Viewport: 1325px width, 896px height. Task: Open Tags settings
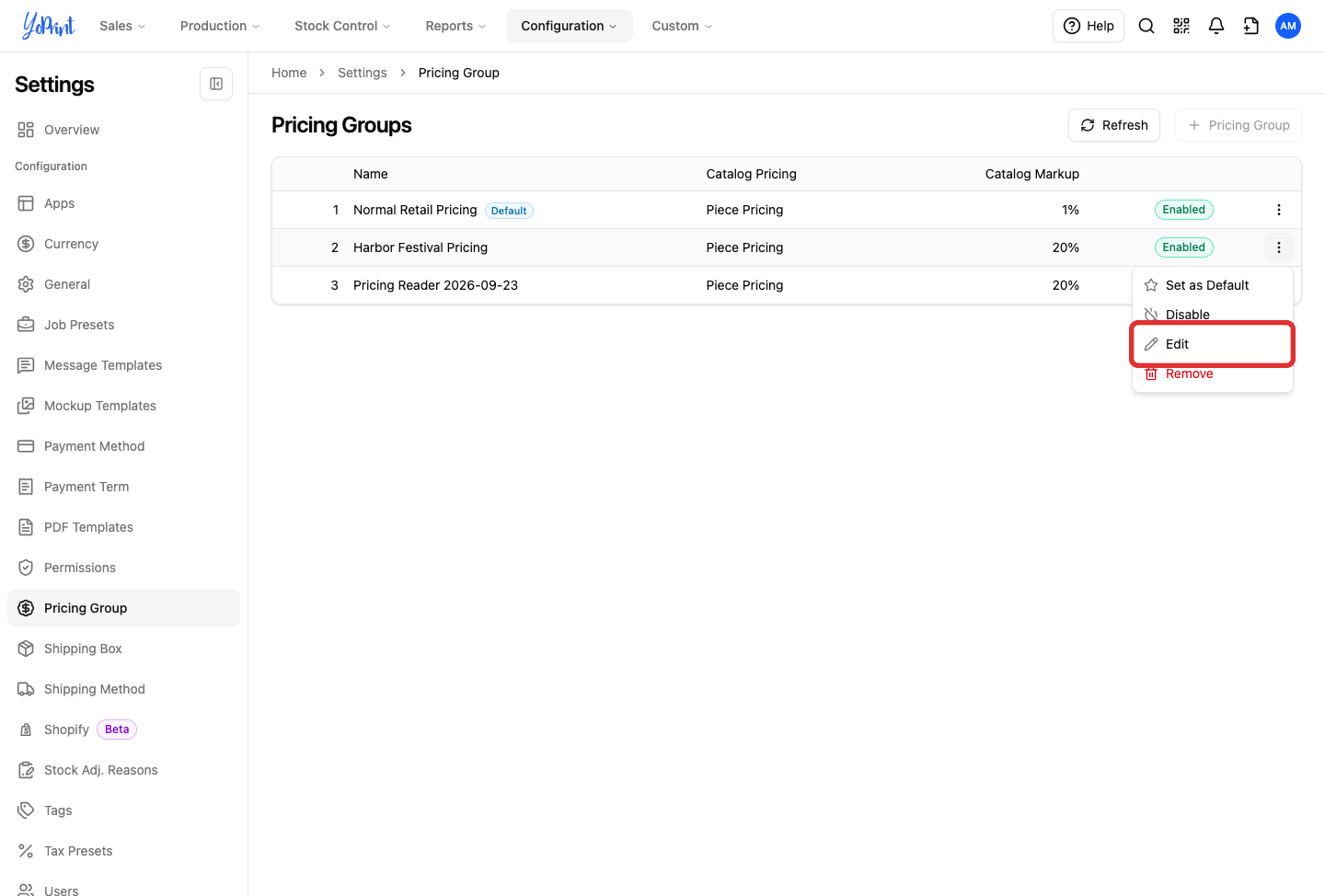[123, 810]
